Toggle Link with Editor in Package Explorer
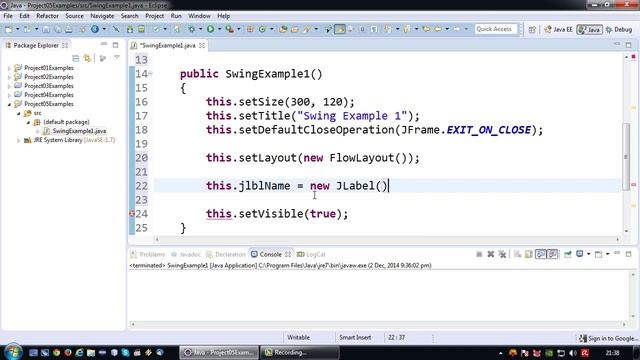The image size is (640, 360). (x=87, y=58)
